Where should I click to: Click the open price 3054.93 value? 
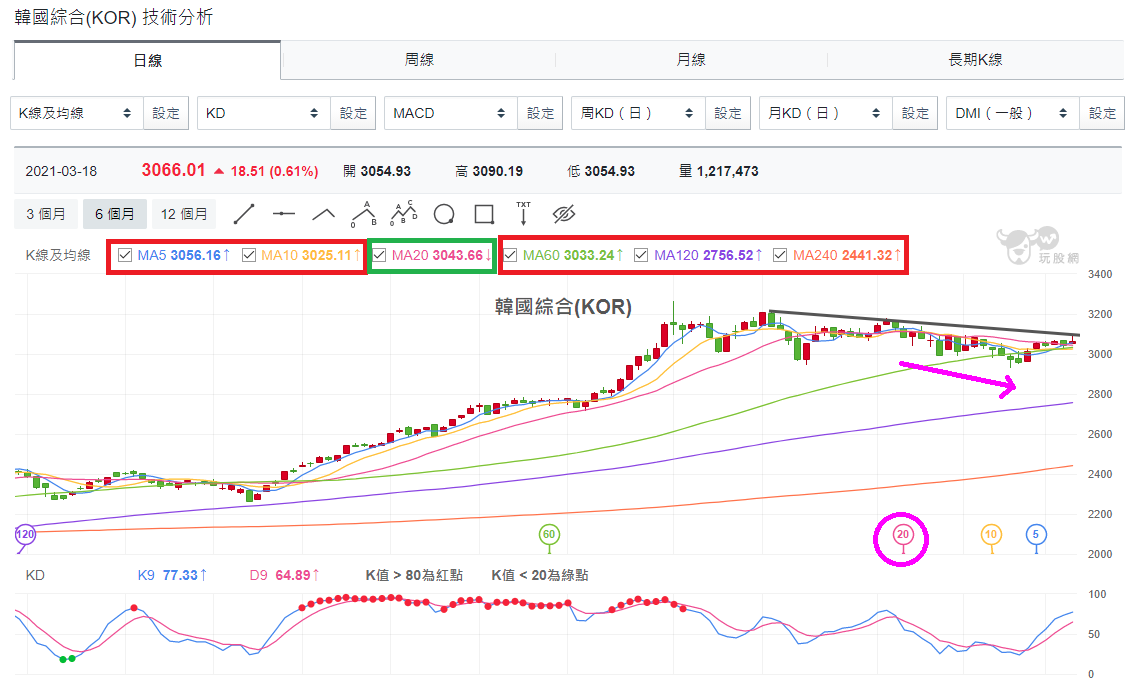pyautogui.click(x=385, y=172)
